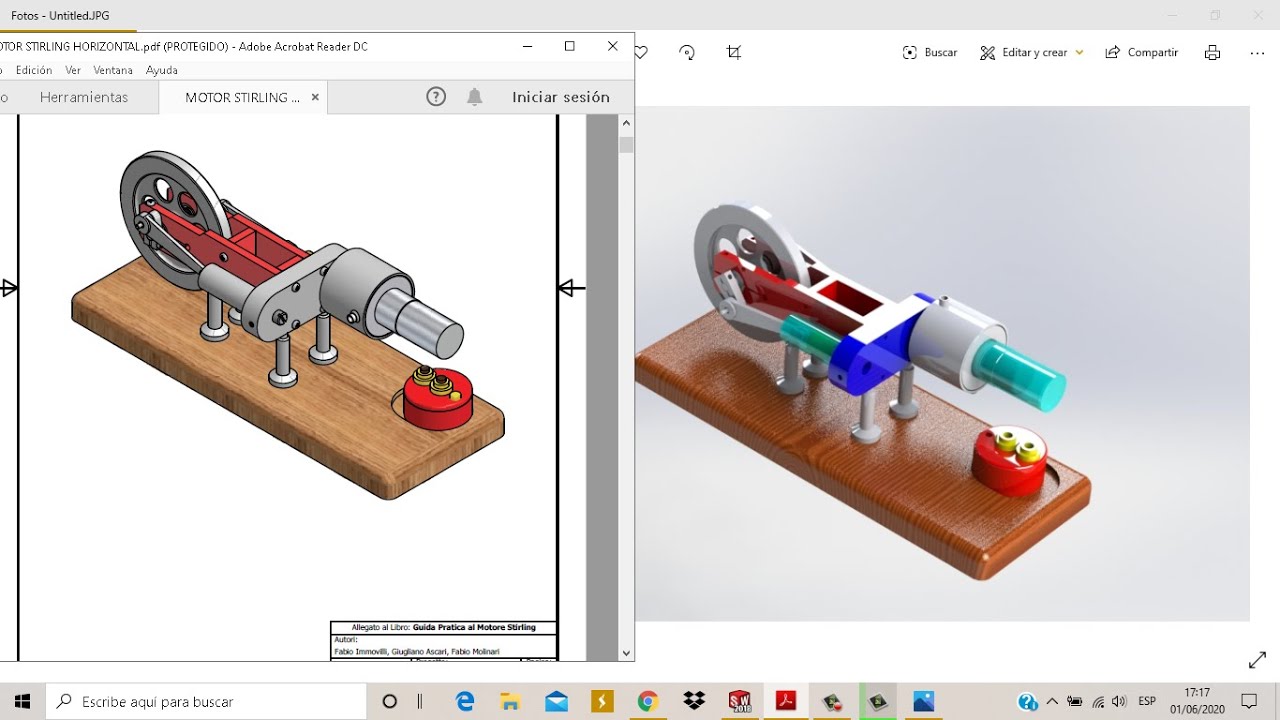Click the blue help tray icon
The height and width of the screenshot is (720, 1280).
[1027, 701]
